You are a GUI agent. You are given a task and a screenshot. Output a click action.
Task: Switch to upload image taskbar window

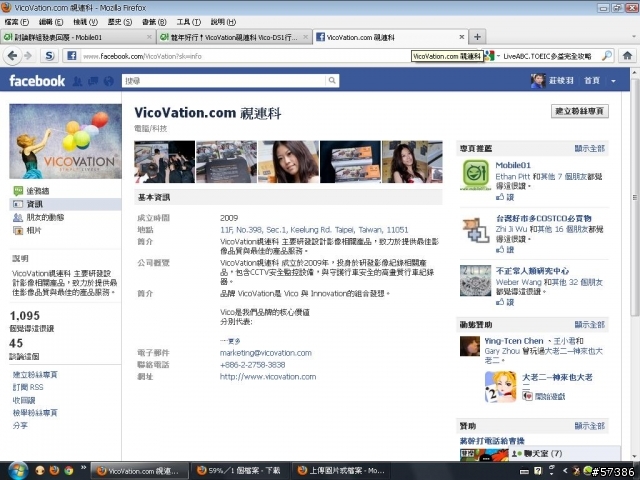click(341, 471)
